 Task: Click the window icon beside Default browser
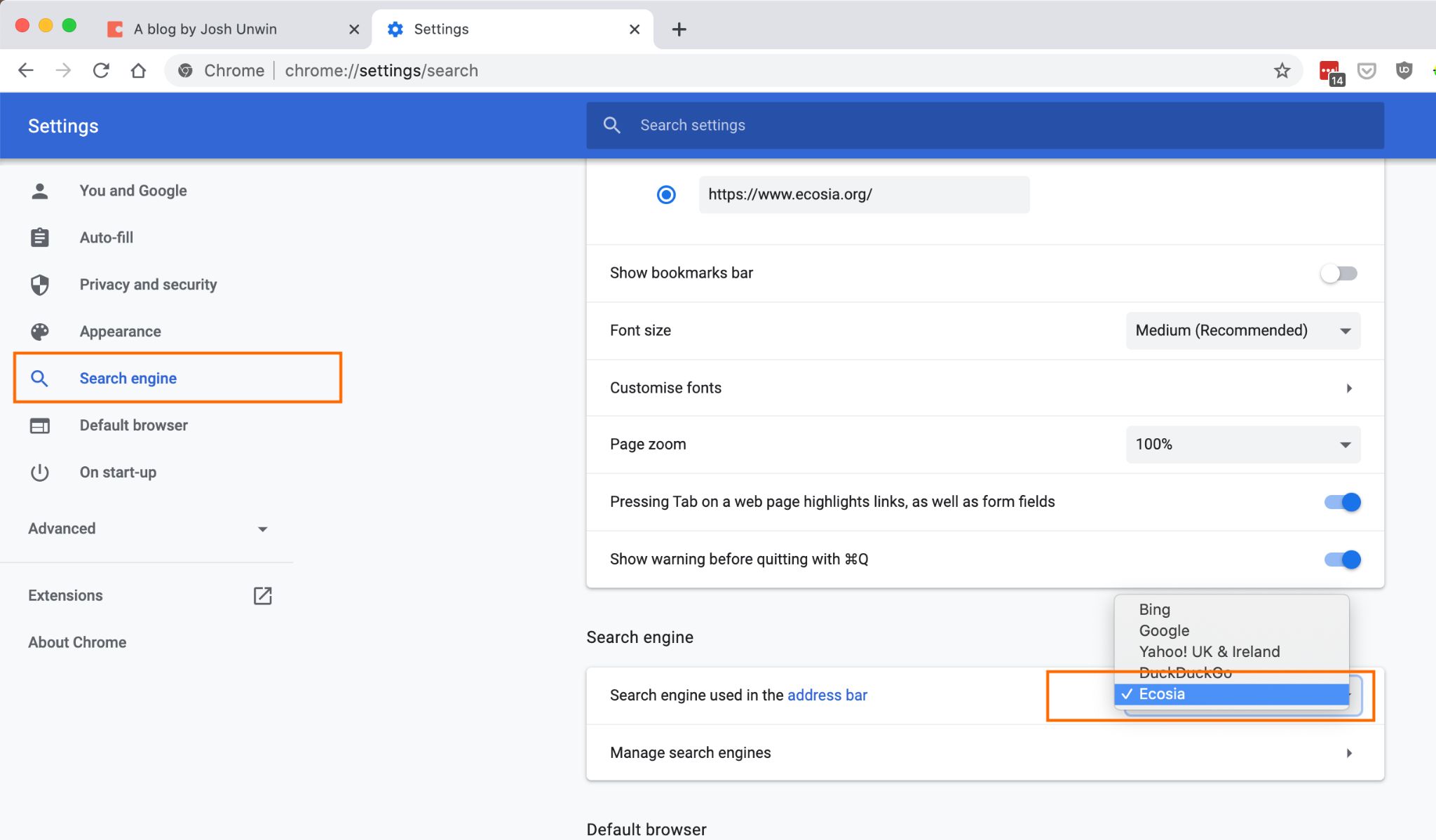[40, 426]
